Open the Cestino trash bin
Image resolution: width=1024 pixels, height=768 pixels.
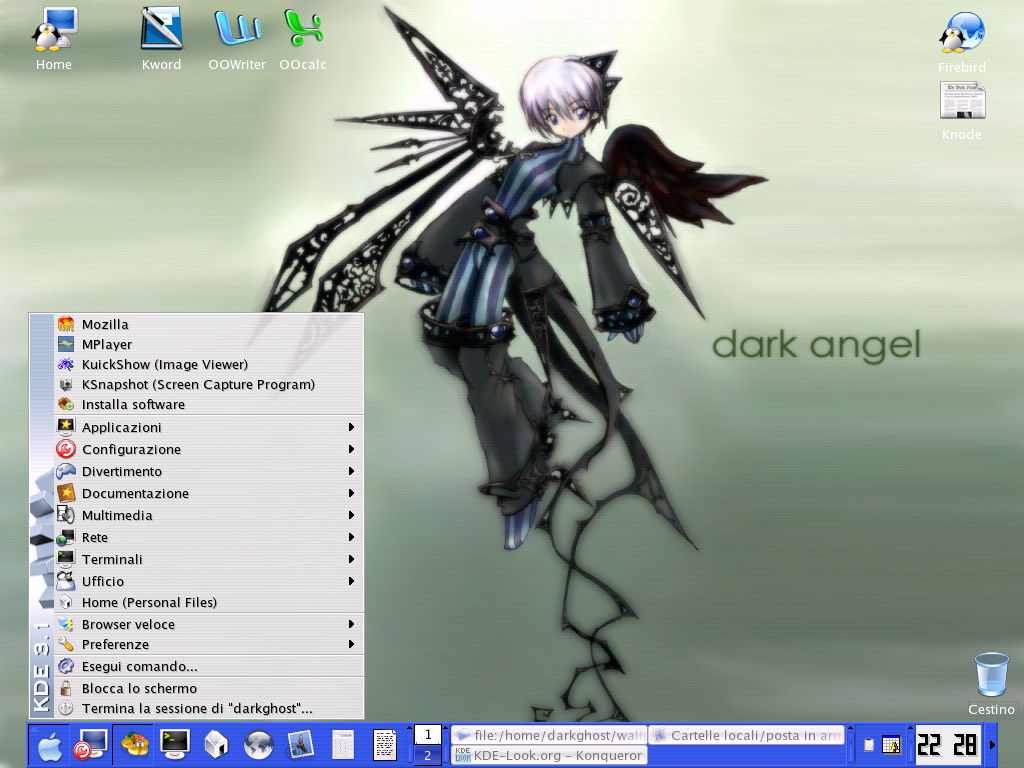pyautogui.click(x=991, y=684)
